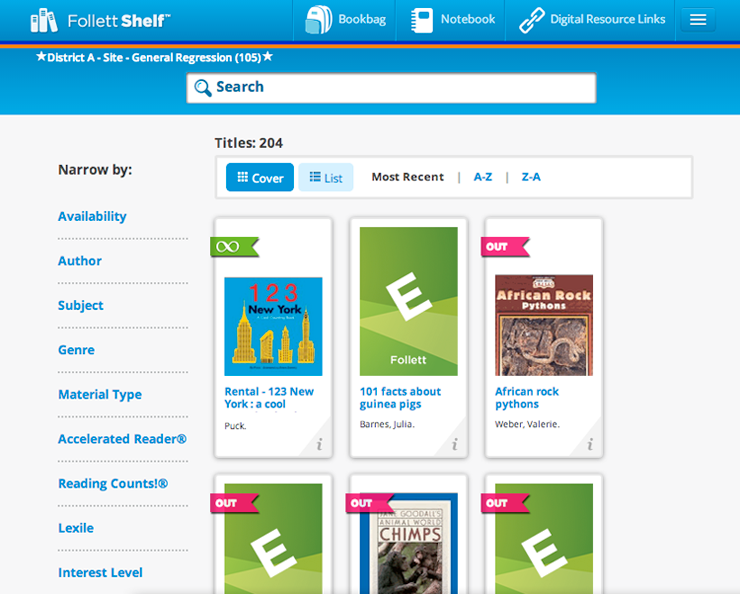The width and height of the screenshot is (740, 594).
Task: Click the OUT ribbon on African rock pythons
Action: click(505, 247)
